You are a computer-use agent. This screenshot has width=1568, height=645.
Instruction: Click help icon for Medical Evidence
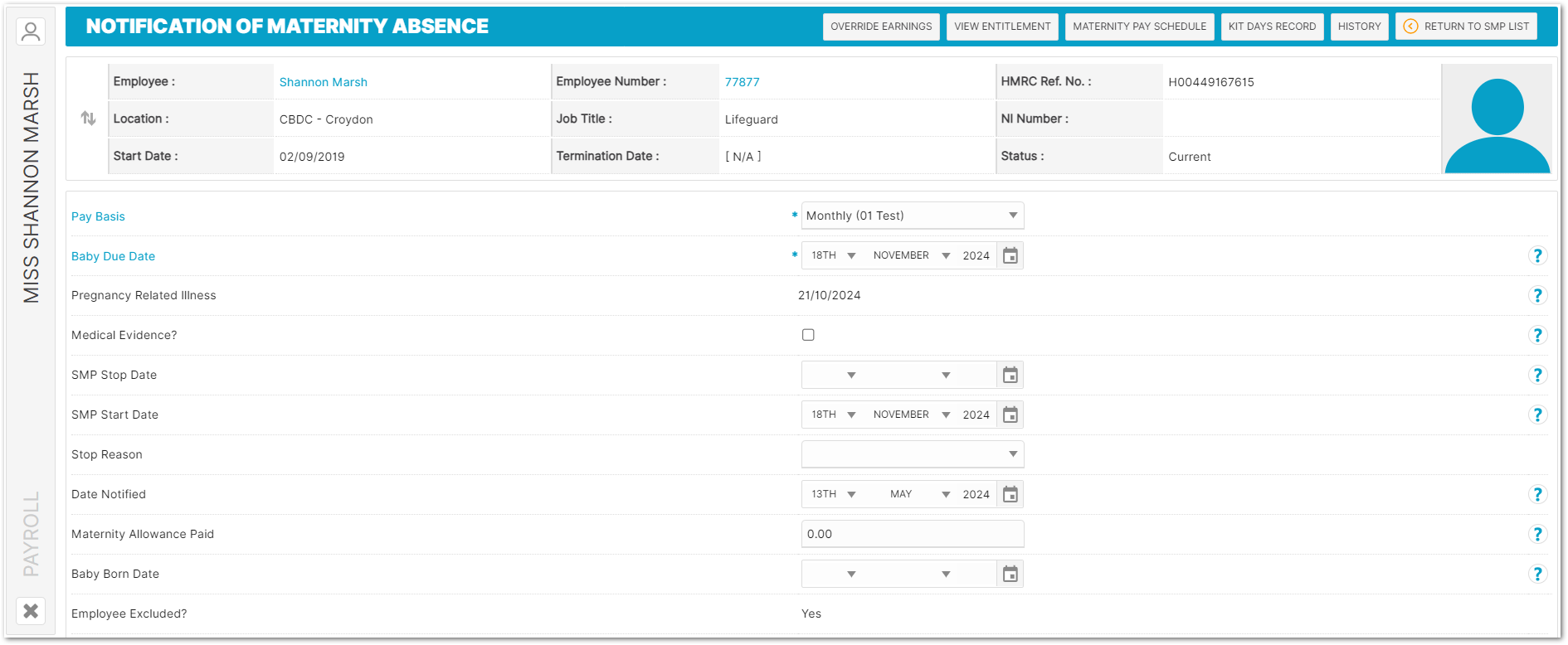pyautogui.click(x=1537, y=335)
